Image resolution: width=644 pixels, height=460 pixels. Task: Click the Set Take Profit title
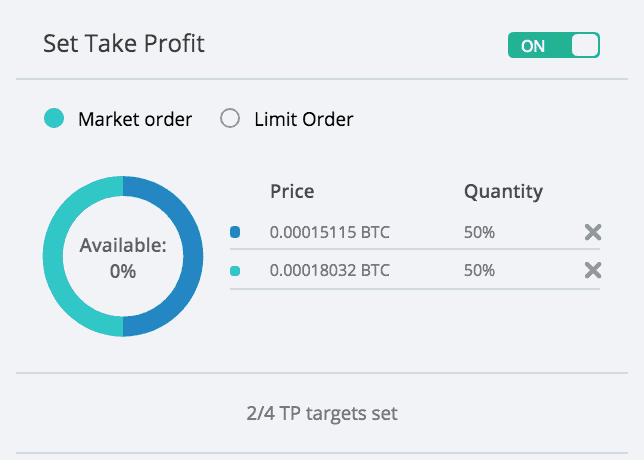click(x=124, y=44)
